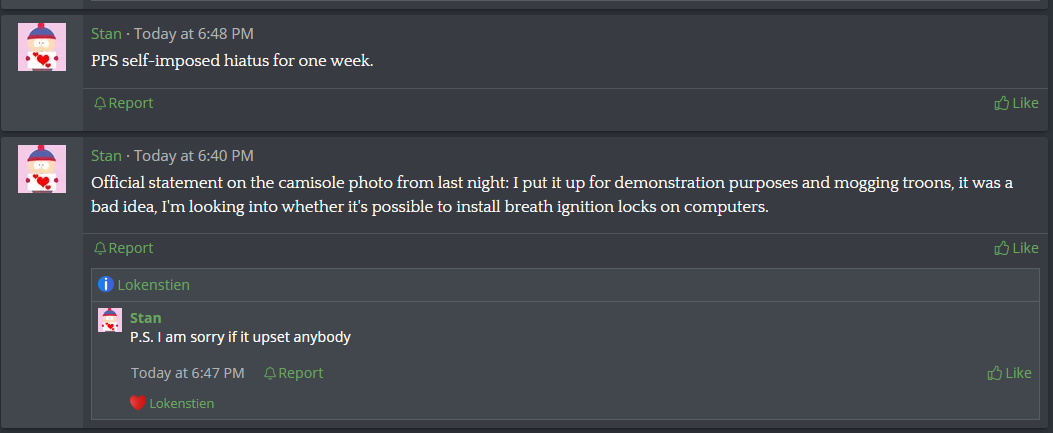
Task: Open Lokenstien's profile from the info row
Action: pos(153,285)
